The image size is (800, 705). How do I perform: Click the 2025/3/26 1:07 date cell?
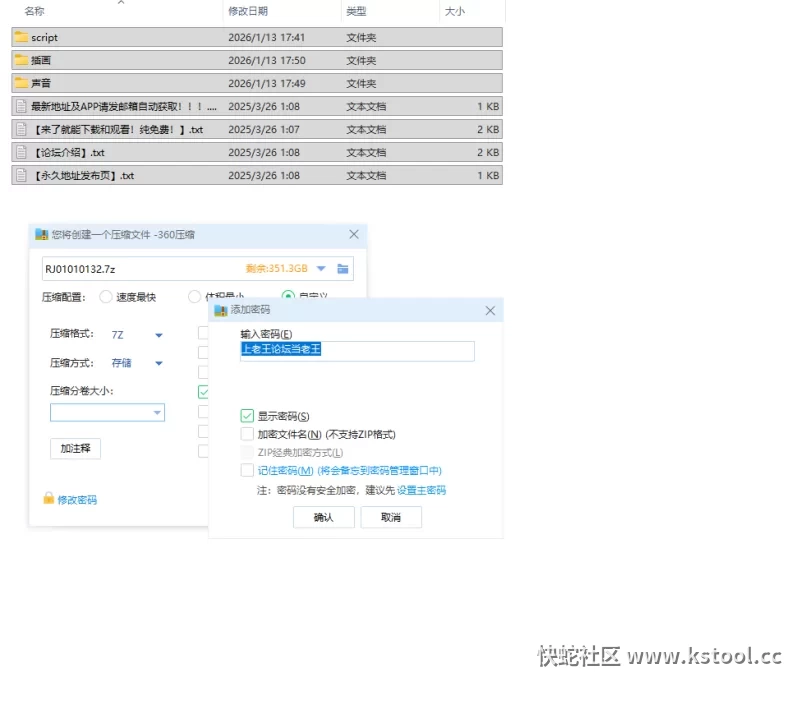(x=264, y=130)
